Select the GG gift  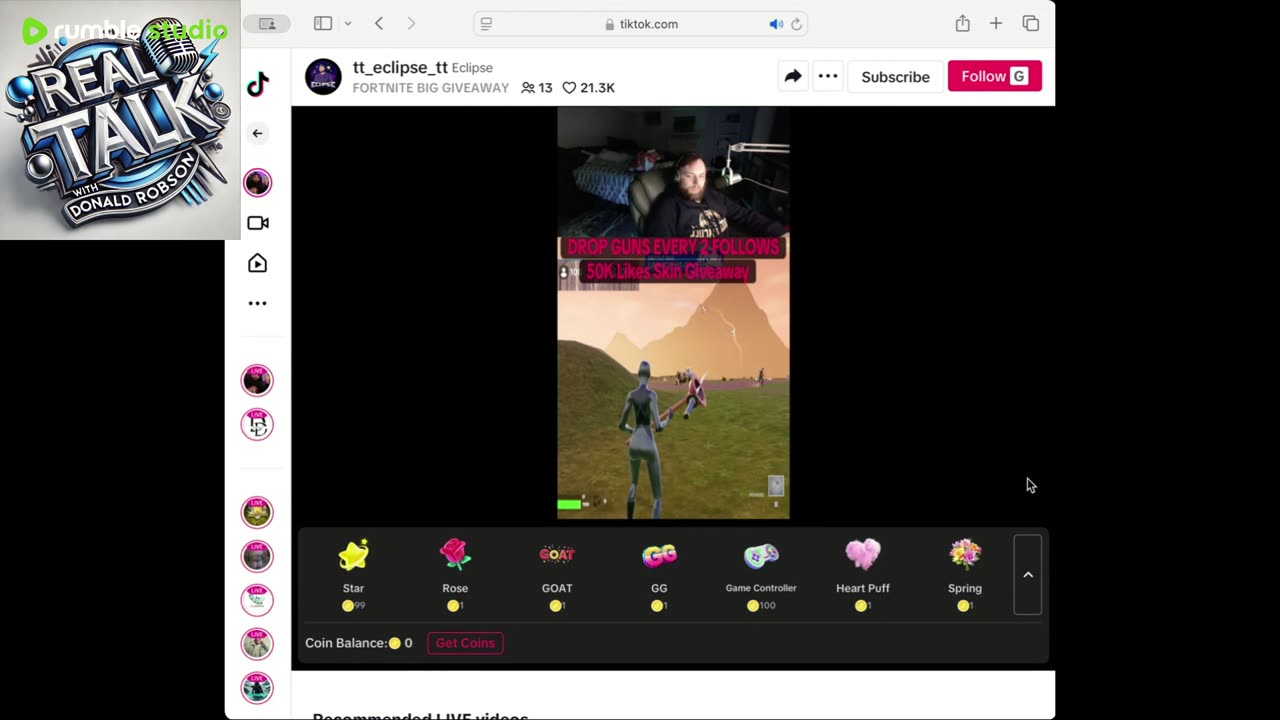tap(659, 574)
